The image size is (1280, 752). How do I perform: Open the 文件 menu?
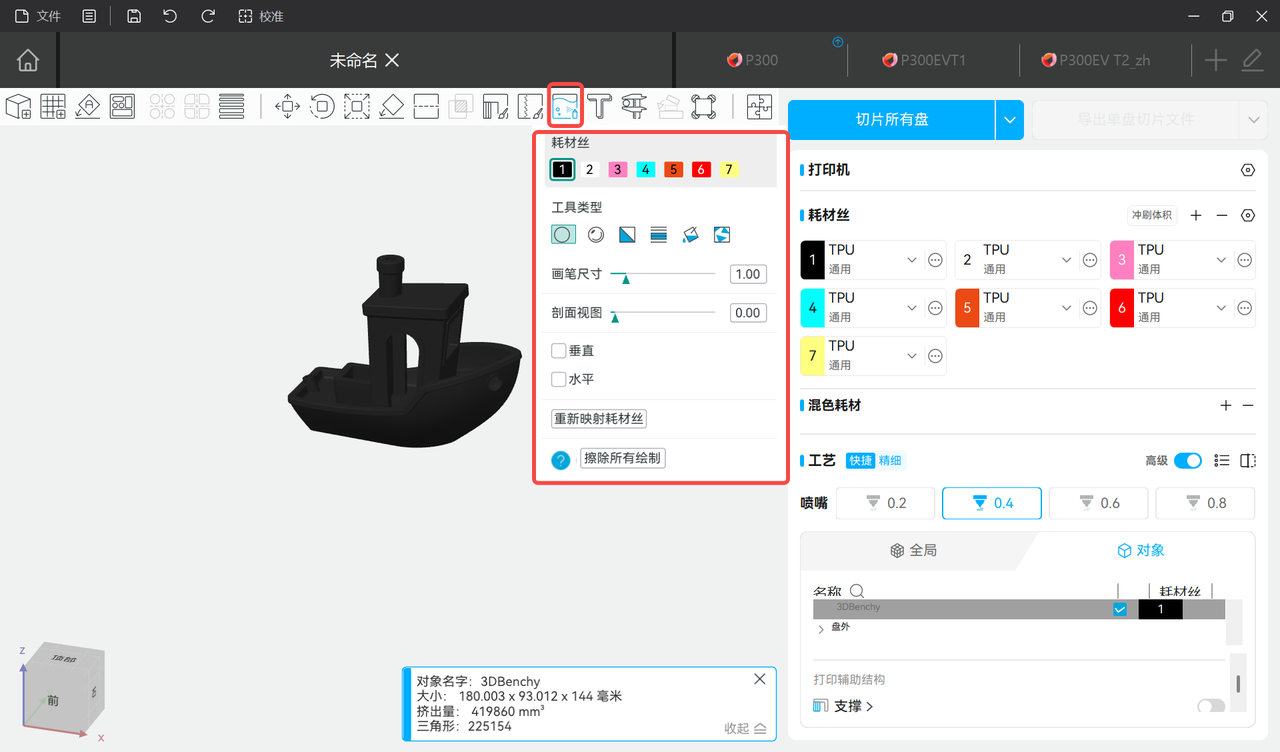coord(38,17)
